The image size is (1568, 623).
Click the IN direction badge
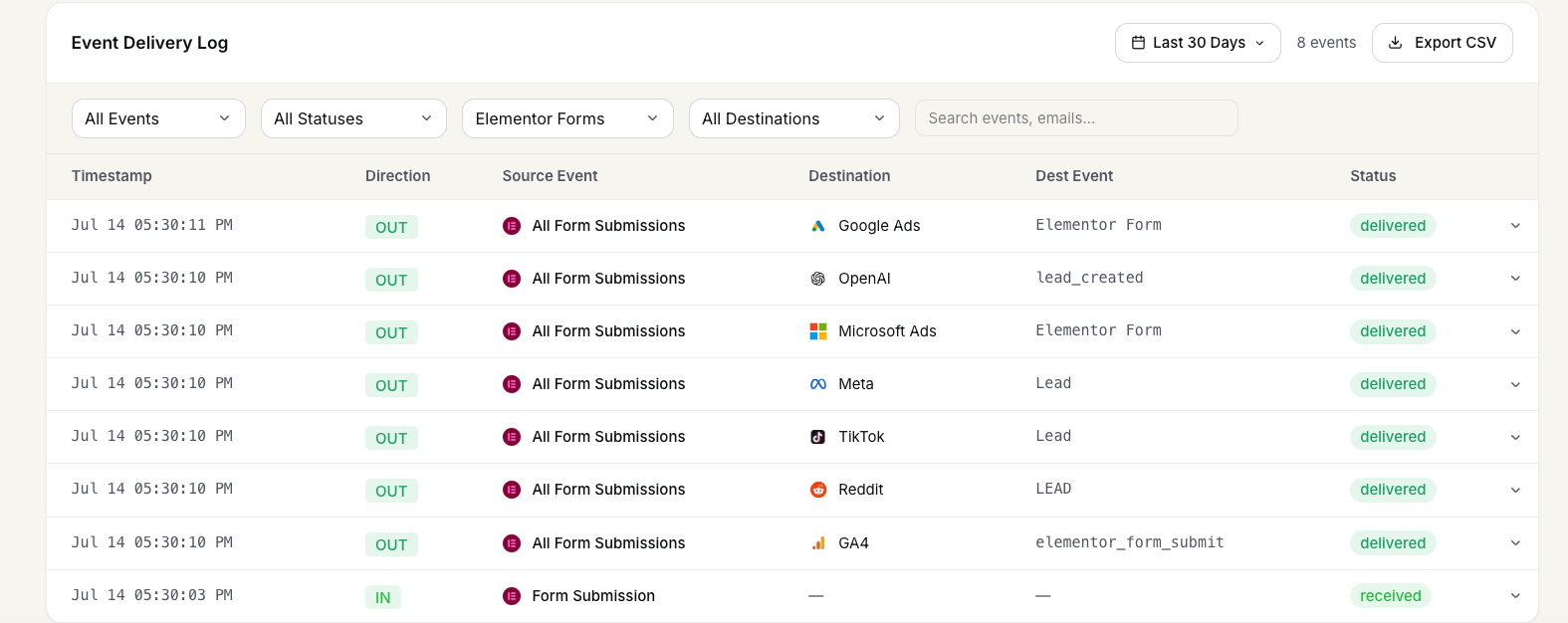(x=383, y=597)
